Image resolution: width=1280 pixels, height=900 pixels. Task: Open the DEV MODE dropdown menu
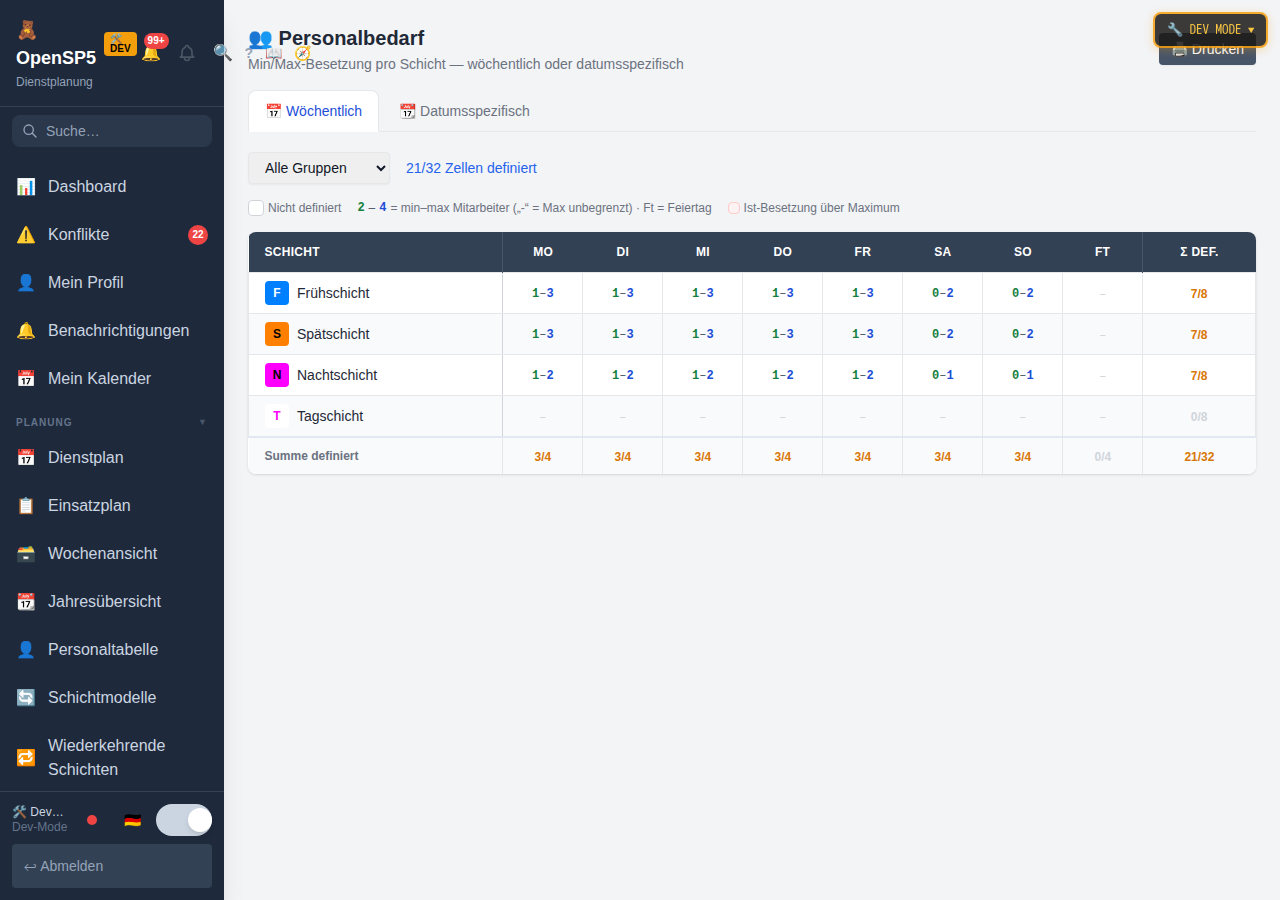pos(1210,29)
